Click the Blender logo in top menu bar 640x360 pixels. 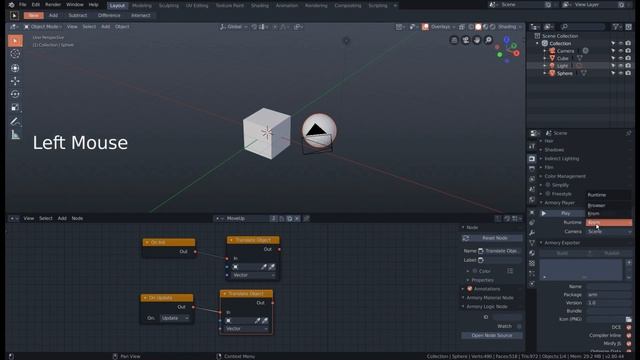11,5
